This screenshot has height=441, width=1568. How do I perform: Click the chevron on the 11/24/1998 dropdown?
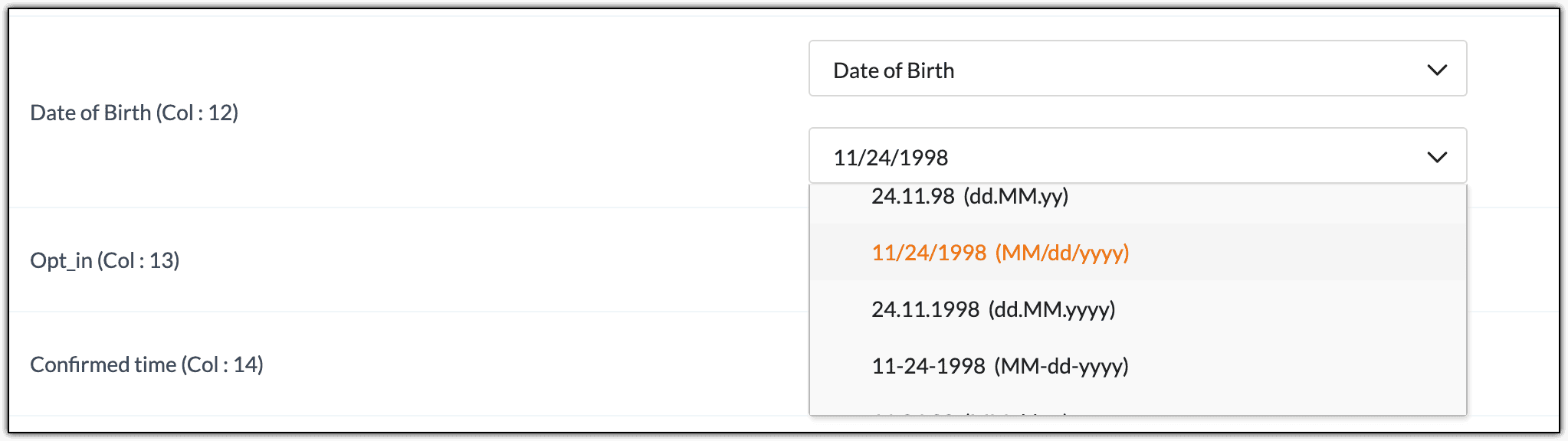click(1437, 157)
